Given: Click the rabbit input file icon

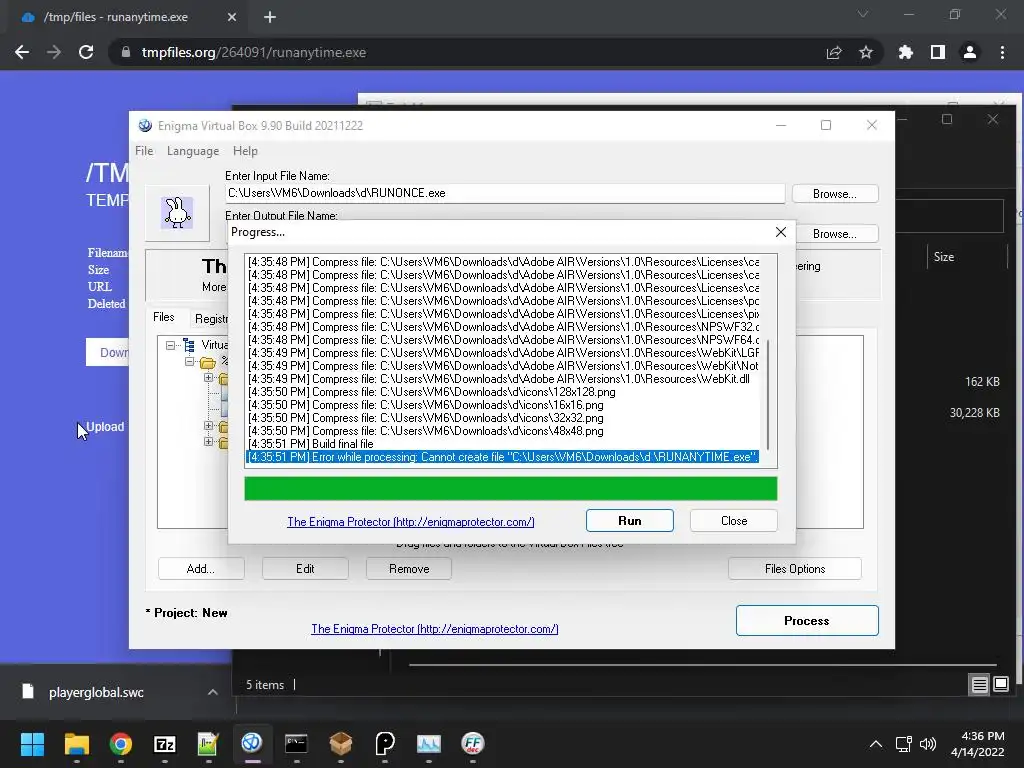Looking at the screenshot, I should 177,212.
